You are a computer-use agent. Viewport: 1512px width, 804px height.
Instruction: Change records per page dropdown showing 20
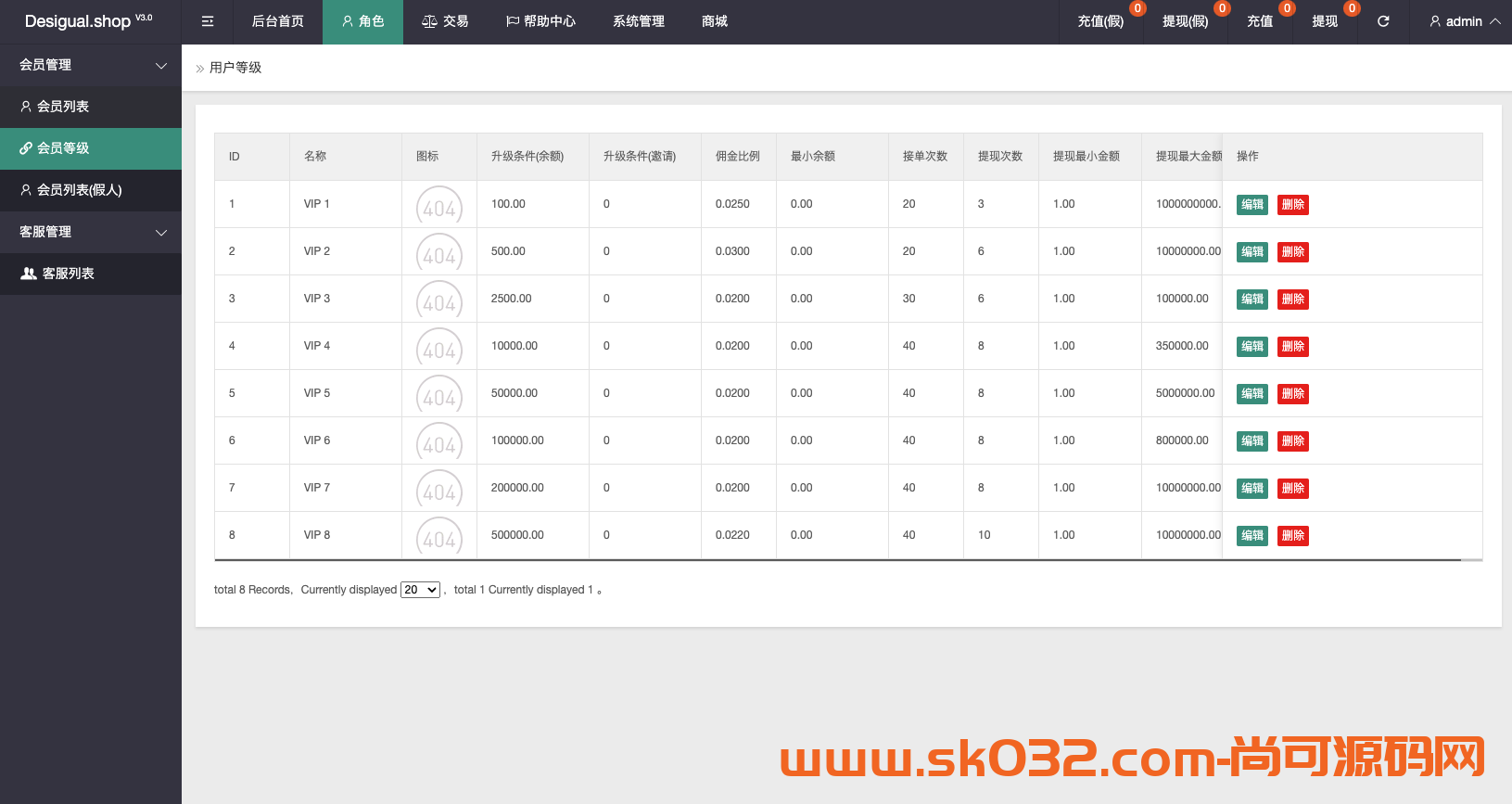coord(420,590)
